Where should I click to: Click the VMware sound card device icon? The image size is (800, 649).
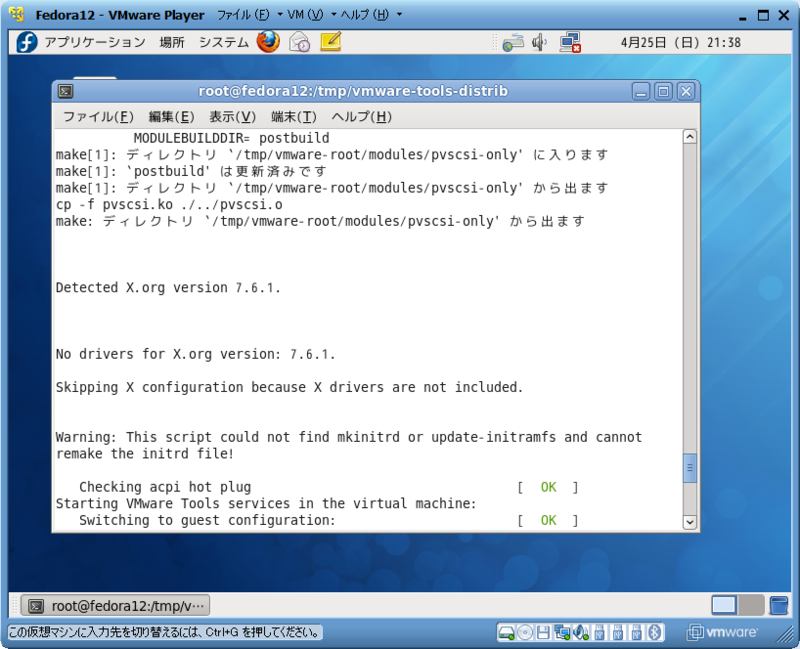tap(581, 633)
